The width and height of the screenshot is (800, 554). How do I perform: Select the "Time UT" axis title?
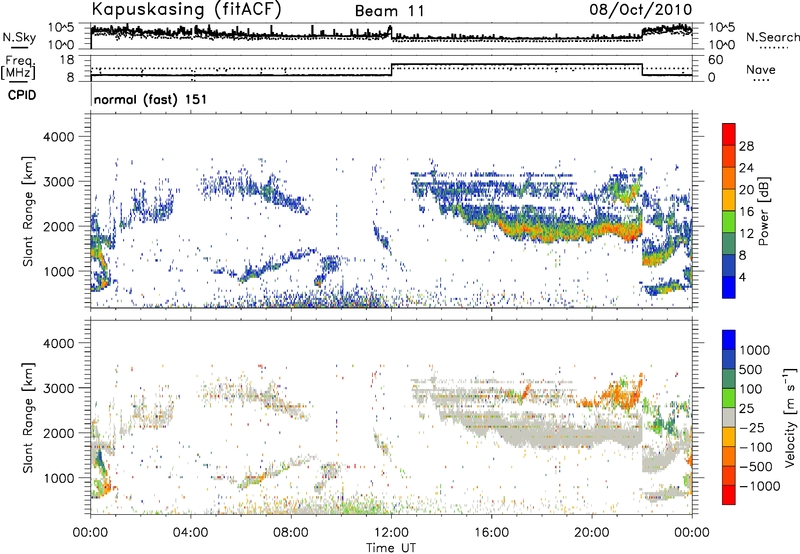click(391, 548)
